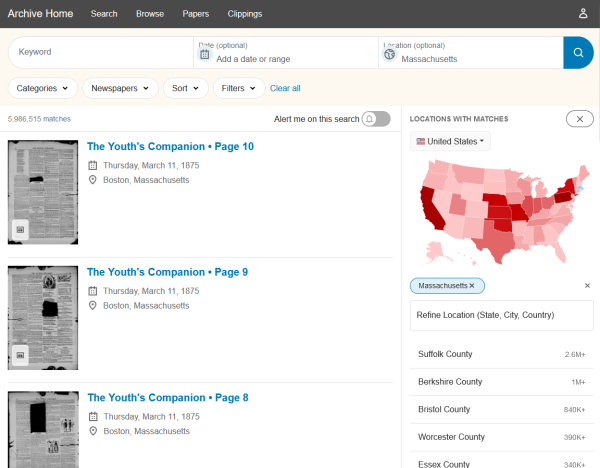The image size is (600, 468).
Task: Click image badge on Page 9 thumbnail
Action: pyautogui.click(x=20, y=355)
